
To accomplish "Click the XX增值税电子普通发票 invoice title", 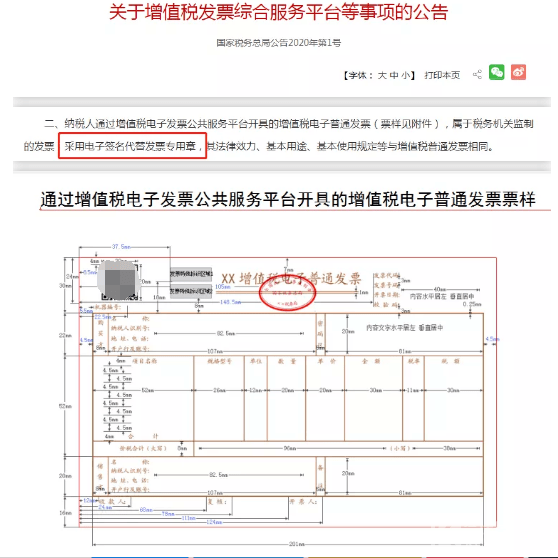I will pyautogui.click(x=291, y=279).
